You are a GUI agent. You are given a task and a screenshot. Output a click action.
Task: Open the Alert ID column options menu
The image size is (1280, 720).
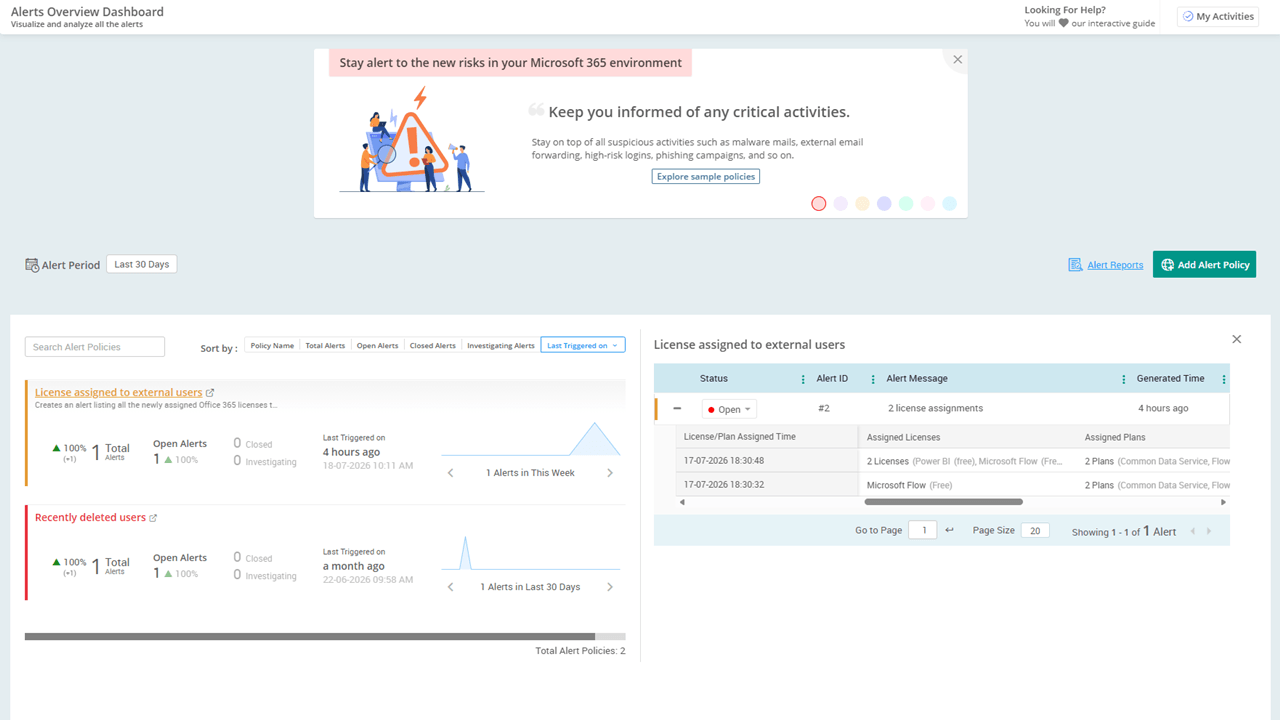pyautogui.click(x=873, y=379)
